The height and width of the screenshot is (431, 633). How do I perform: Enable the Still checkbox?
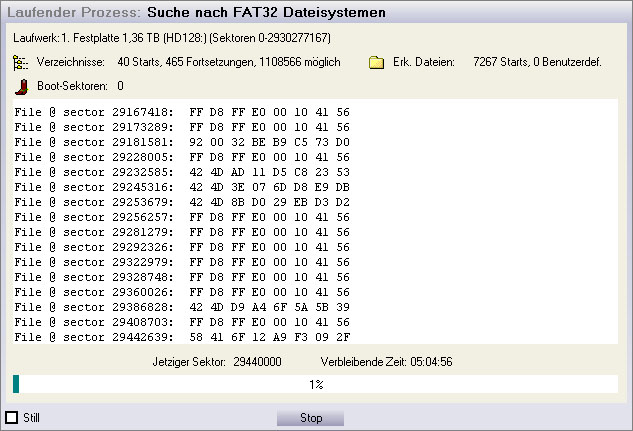click(12, 417)
